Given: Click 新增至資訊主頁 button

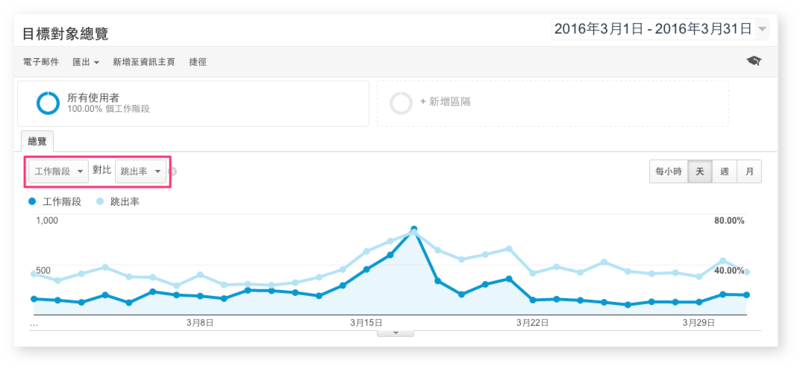Looking at the screenshot, I should click(x=144, y=62).
